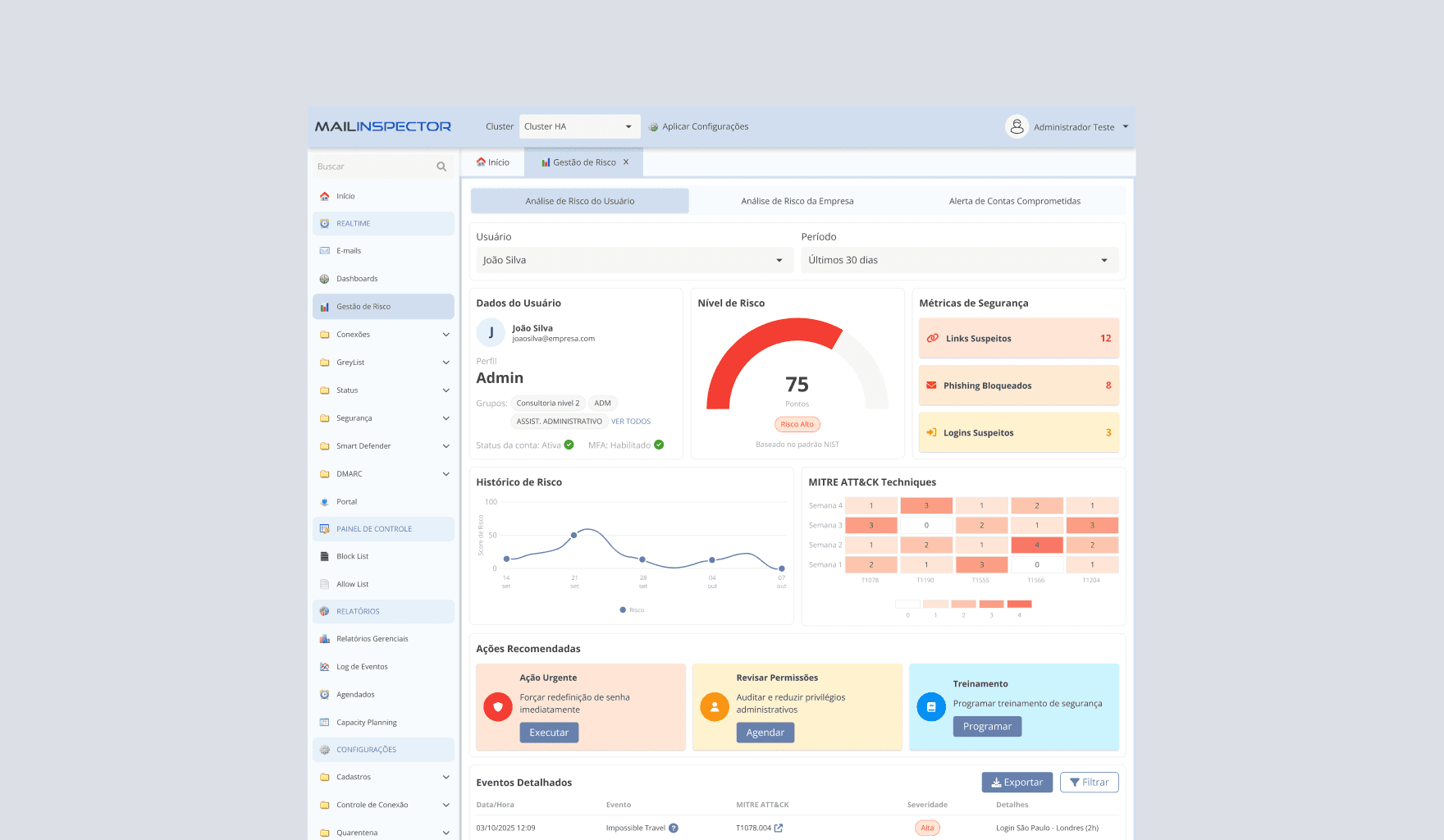Open the Cluster HA dropdown
The height and width of the screenshot is (840, 1444).
click(580, 126)
